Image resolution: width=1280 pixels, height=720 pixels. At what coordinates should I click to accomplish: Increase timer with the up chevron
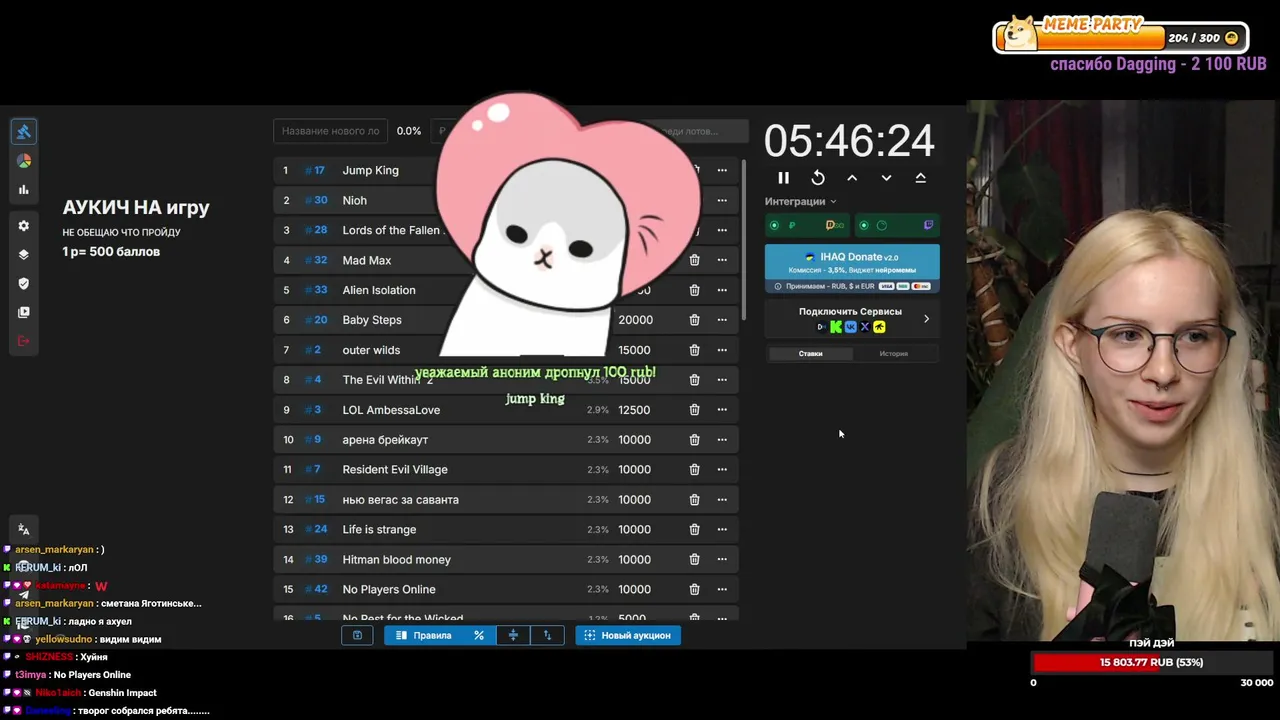pyautogui.click(x=852, y=178)
